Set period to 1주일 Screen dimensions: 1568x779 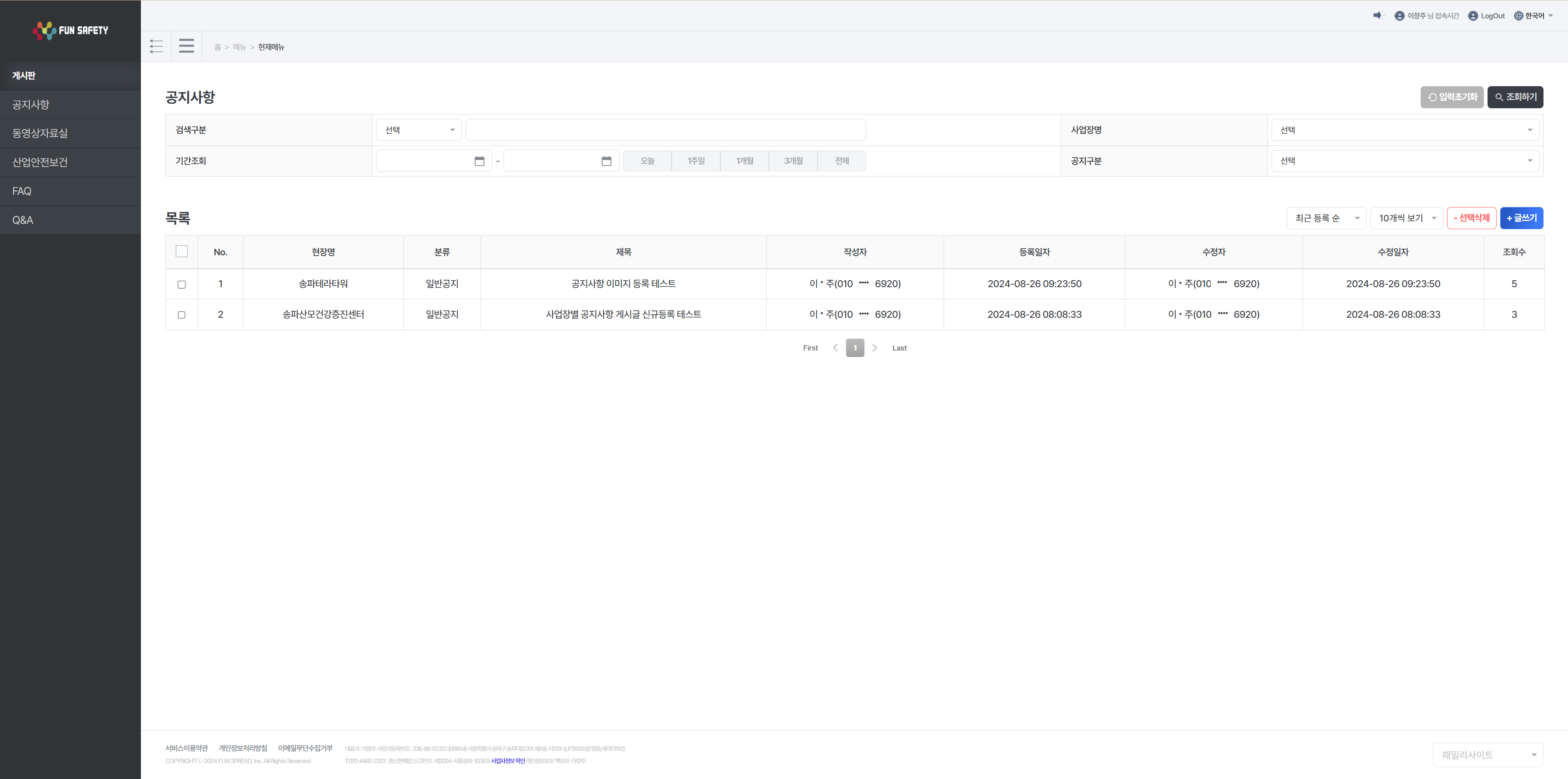point(696,161)
